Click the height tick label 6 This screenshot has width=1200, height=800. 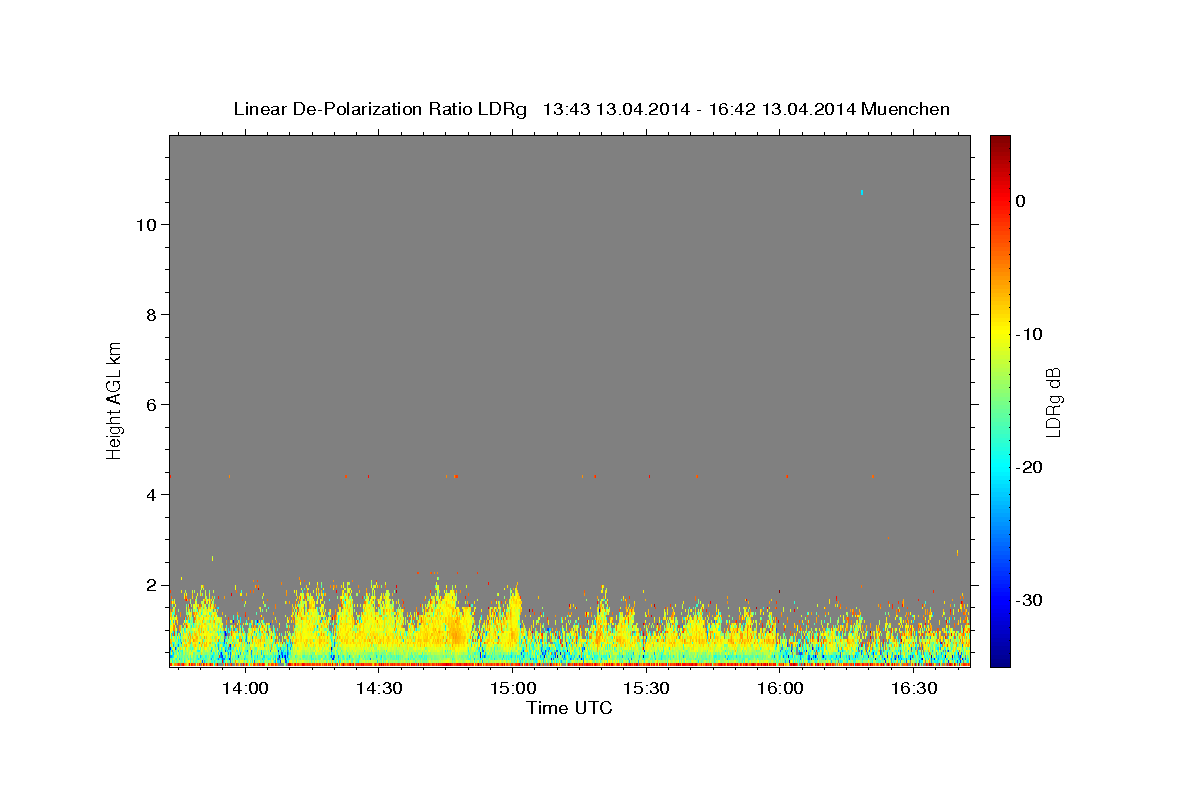pyautogui.click(x=151, y=404)
